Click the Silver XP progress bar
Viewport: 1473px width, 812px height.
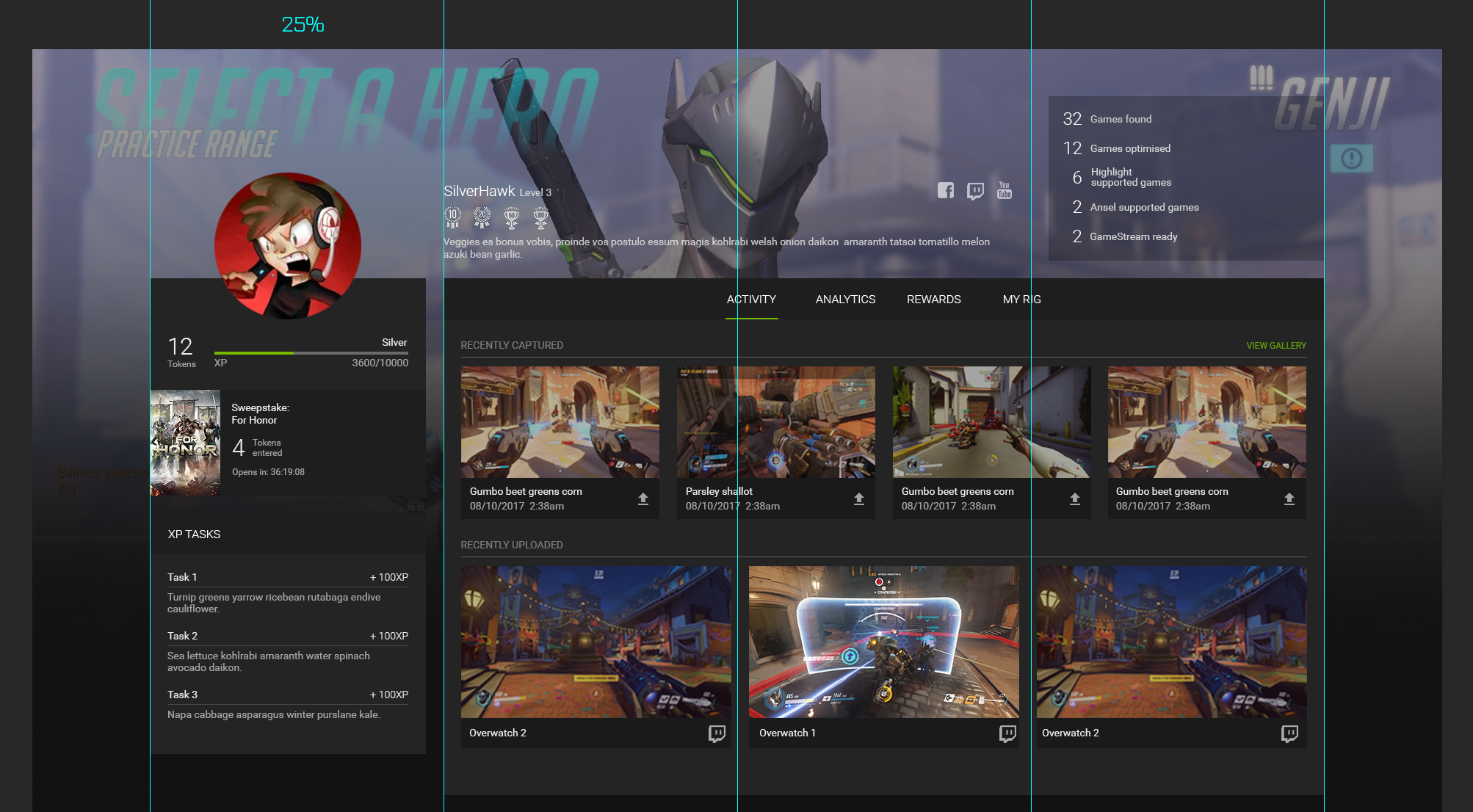311,353
